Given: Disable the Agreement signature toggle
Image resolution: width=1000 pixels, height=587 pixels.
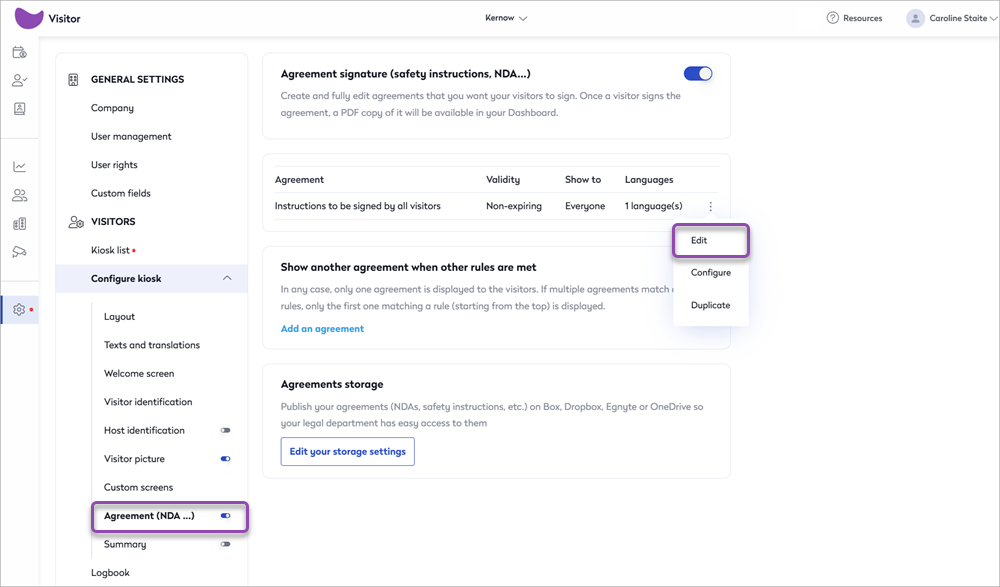Looking at the screenshot, I should click(697, 74).
